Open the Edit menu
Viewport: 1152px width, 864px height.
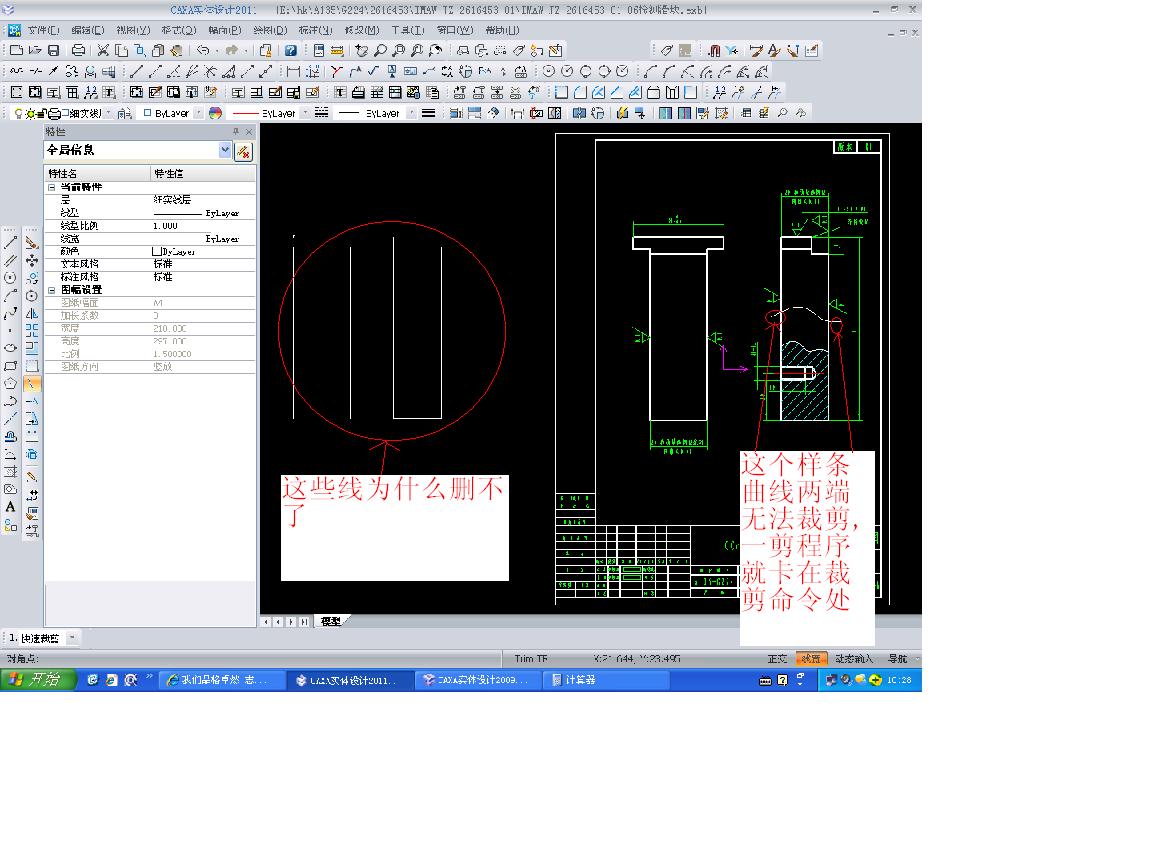(87, 30)
